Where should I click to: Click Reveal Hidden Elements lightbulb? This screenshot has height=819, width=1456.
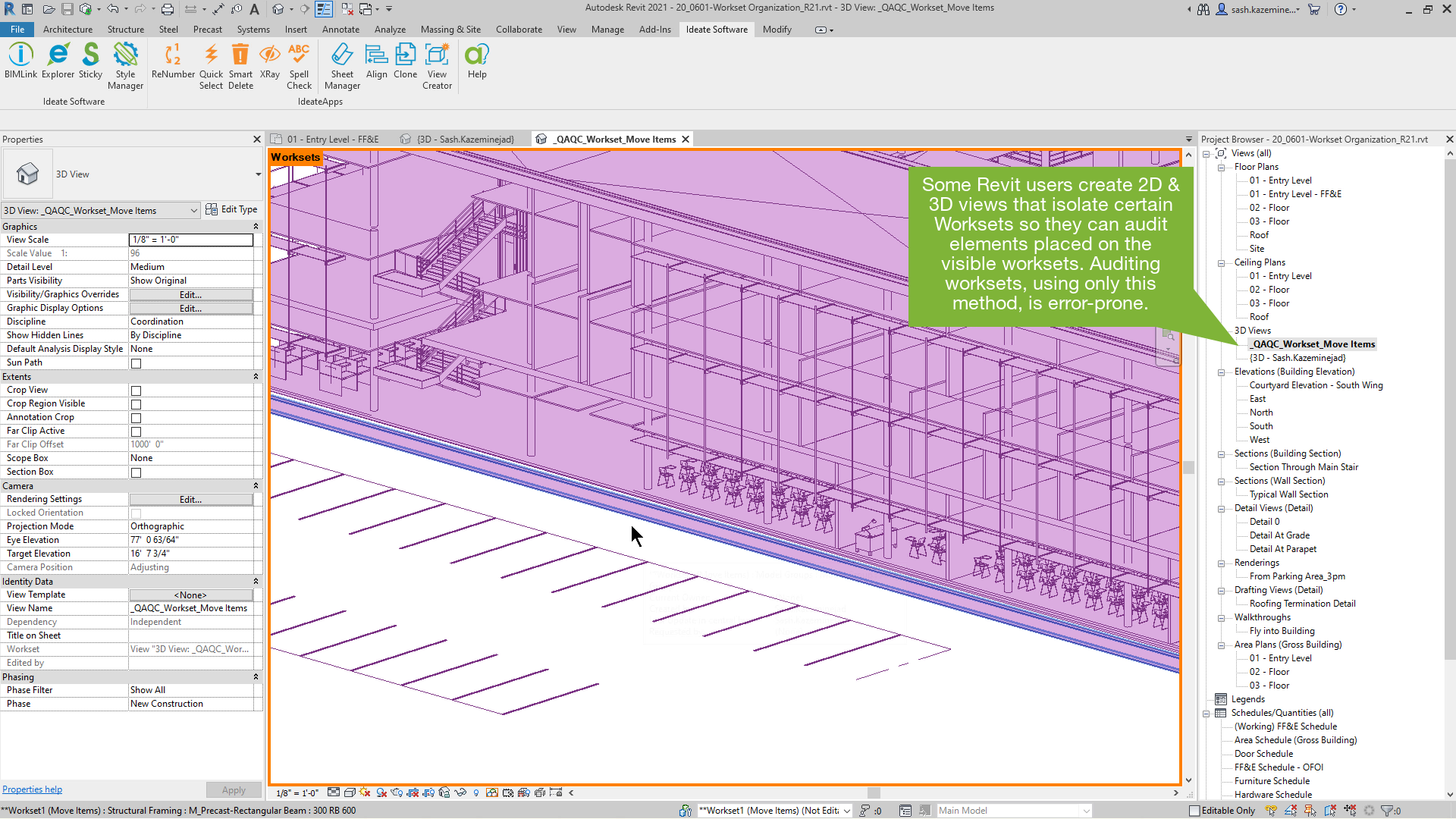pos(476,793)
